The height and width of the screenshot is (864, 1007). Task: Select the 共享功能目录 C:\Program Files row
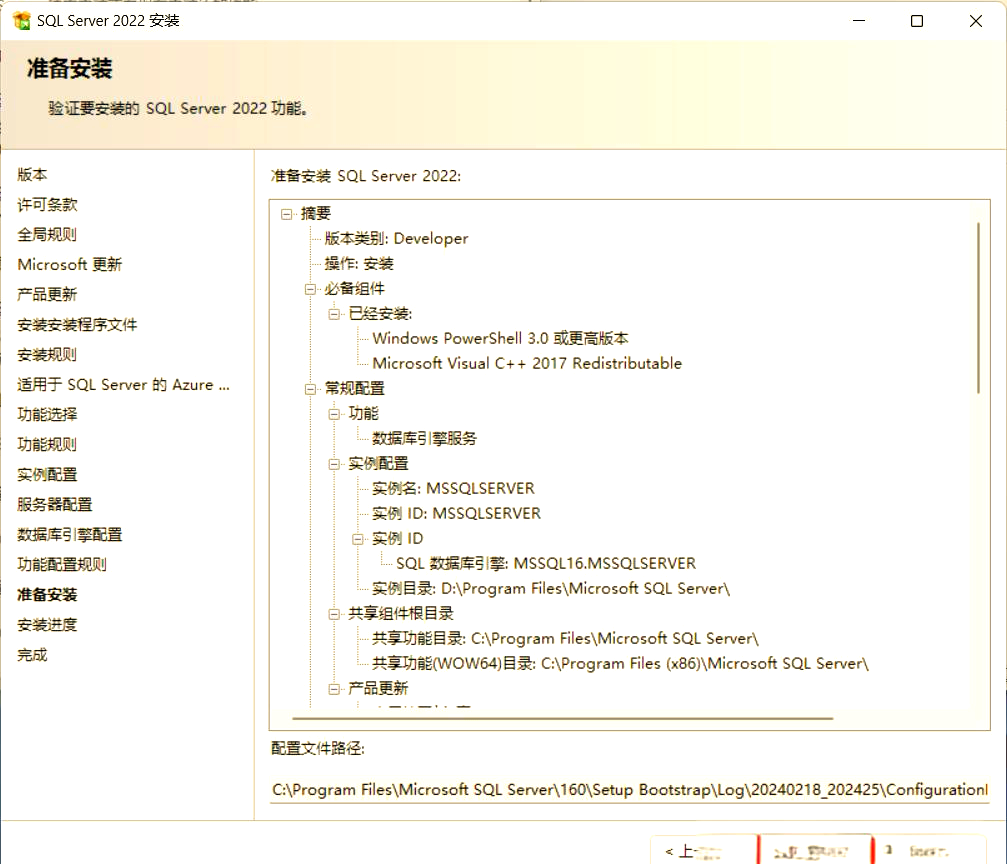click(x=565, y=639)
